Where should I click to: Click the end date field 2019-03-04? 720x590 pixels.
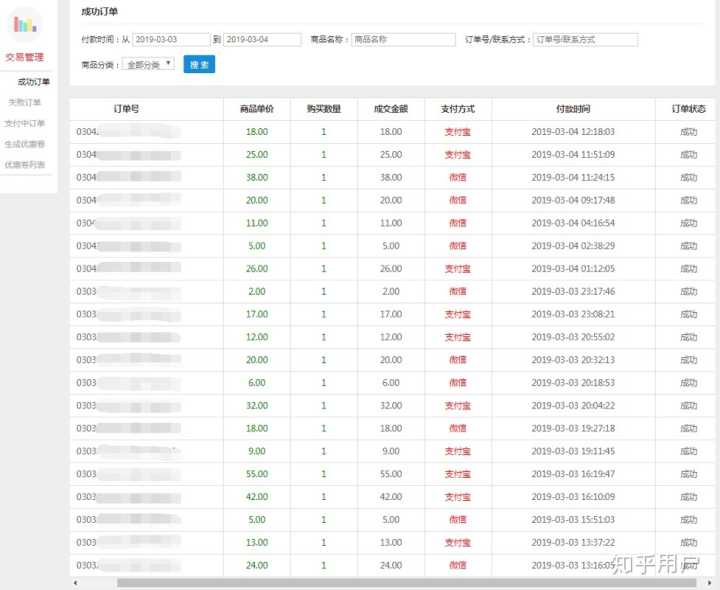tap(262, 39)
